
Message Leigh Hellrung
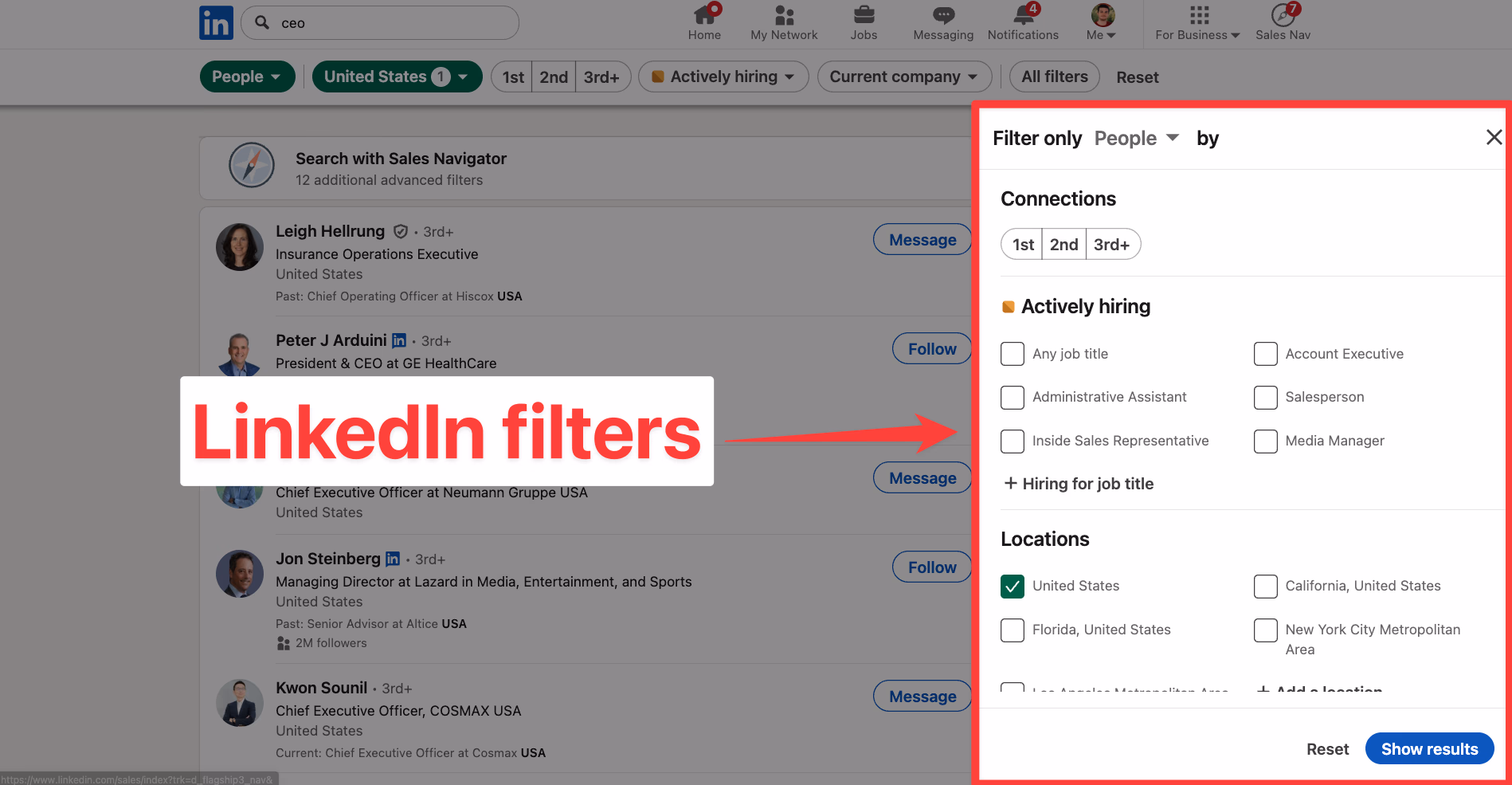coord(922,240)
